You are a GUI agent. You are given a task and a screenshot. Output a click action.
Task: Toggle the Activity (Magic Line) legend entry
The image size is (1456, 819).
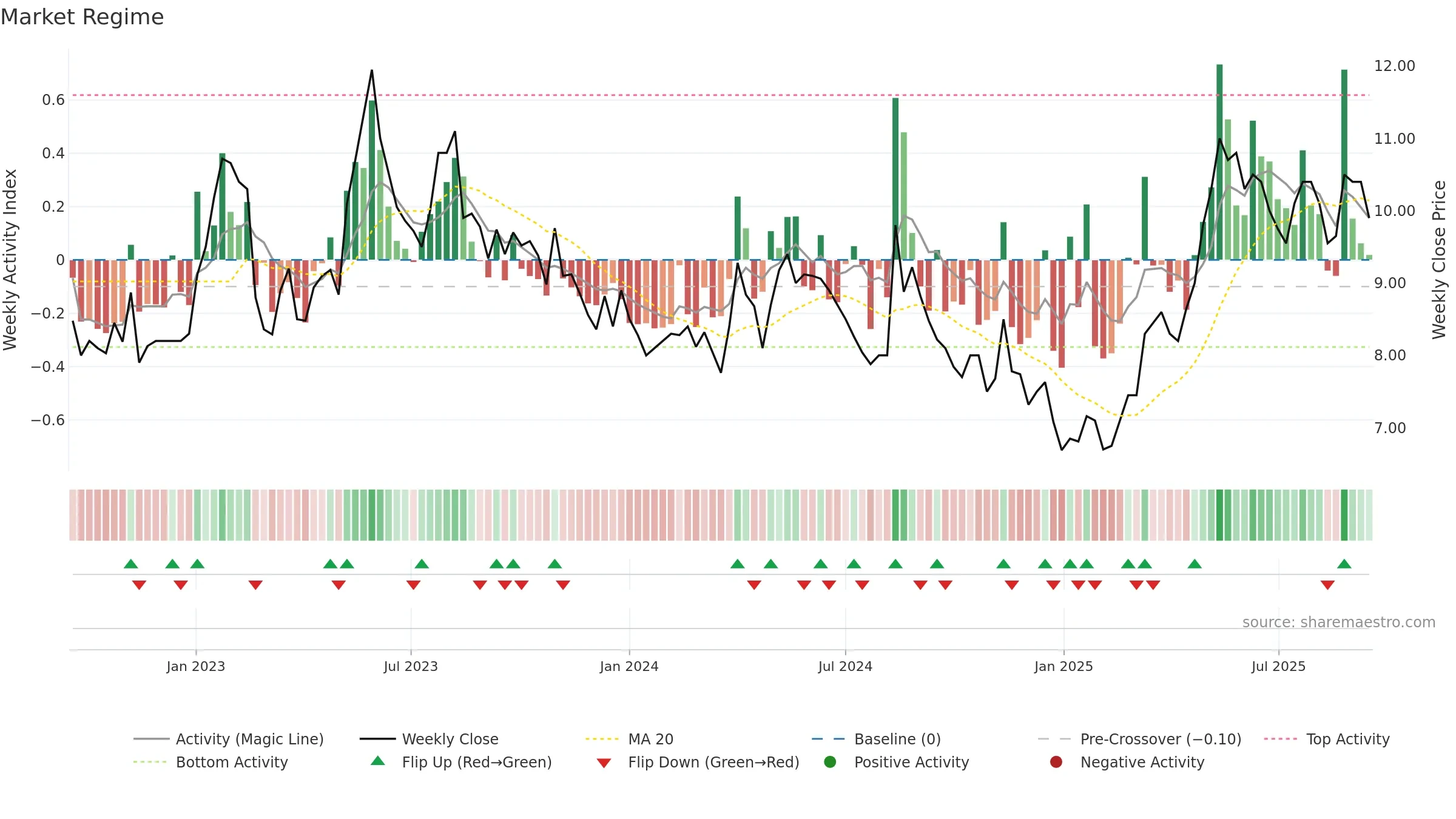coord(229,739)
